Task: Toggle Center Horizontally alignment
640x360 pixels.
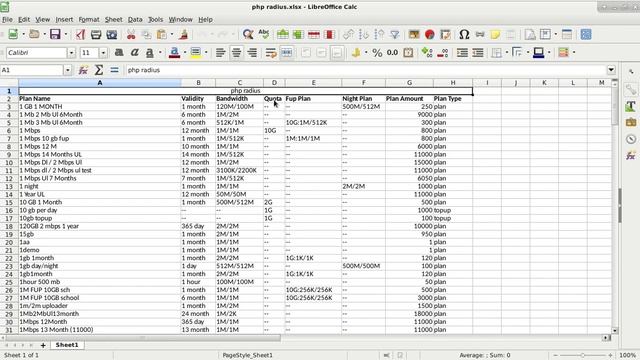Action: [236, 53]
